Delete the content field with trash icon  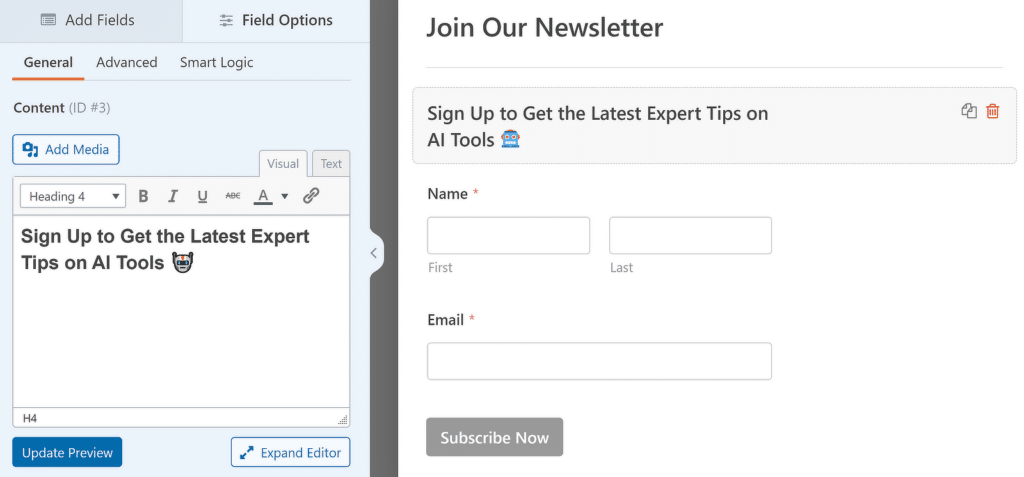(x=992, y=111)
